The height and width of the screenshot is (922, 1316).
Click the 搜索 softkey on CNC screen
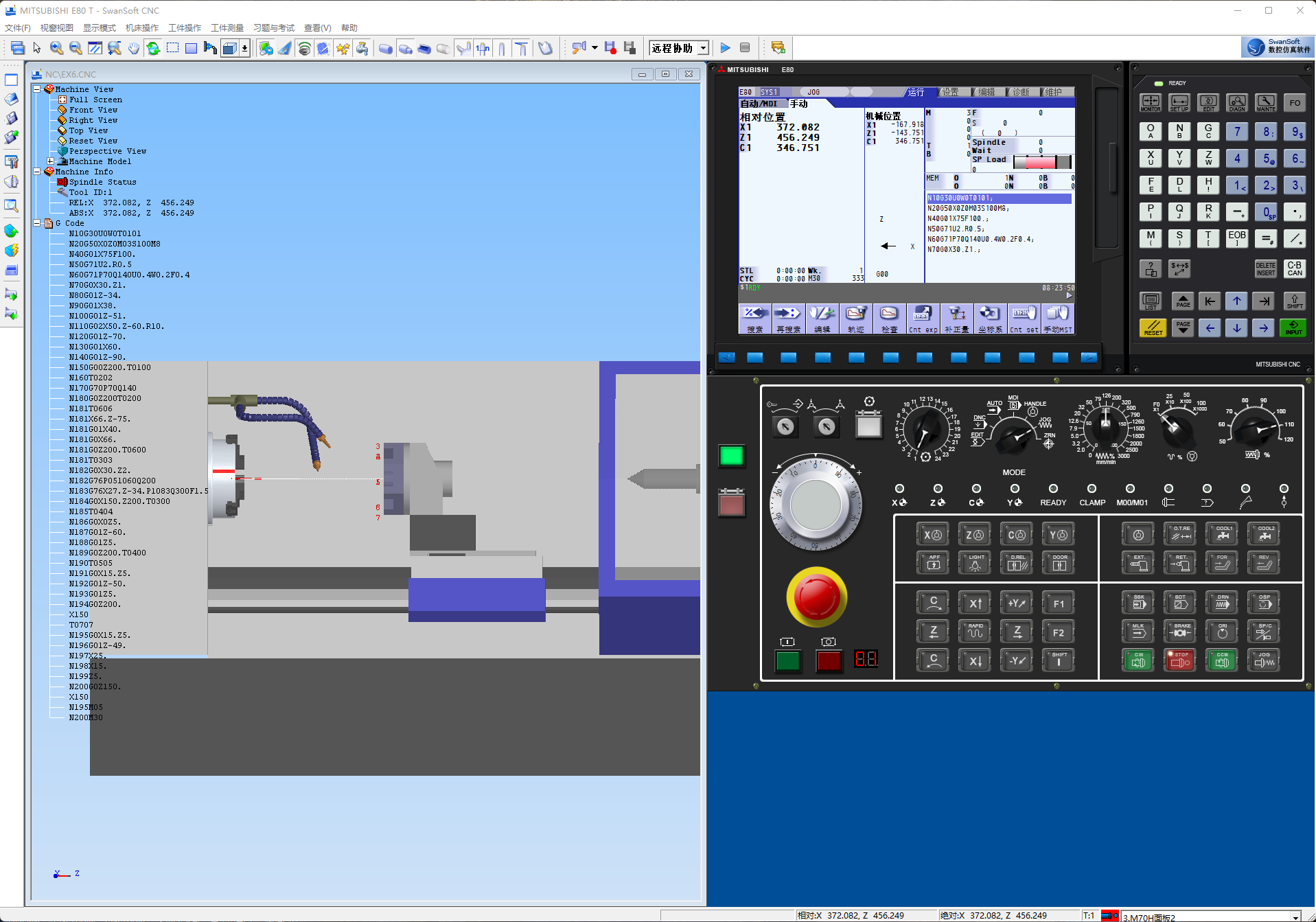pos(754,320)
